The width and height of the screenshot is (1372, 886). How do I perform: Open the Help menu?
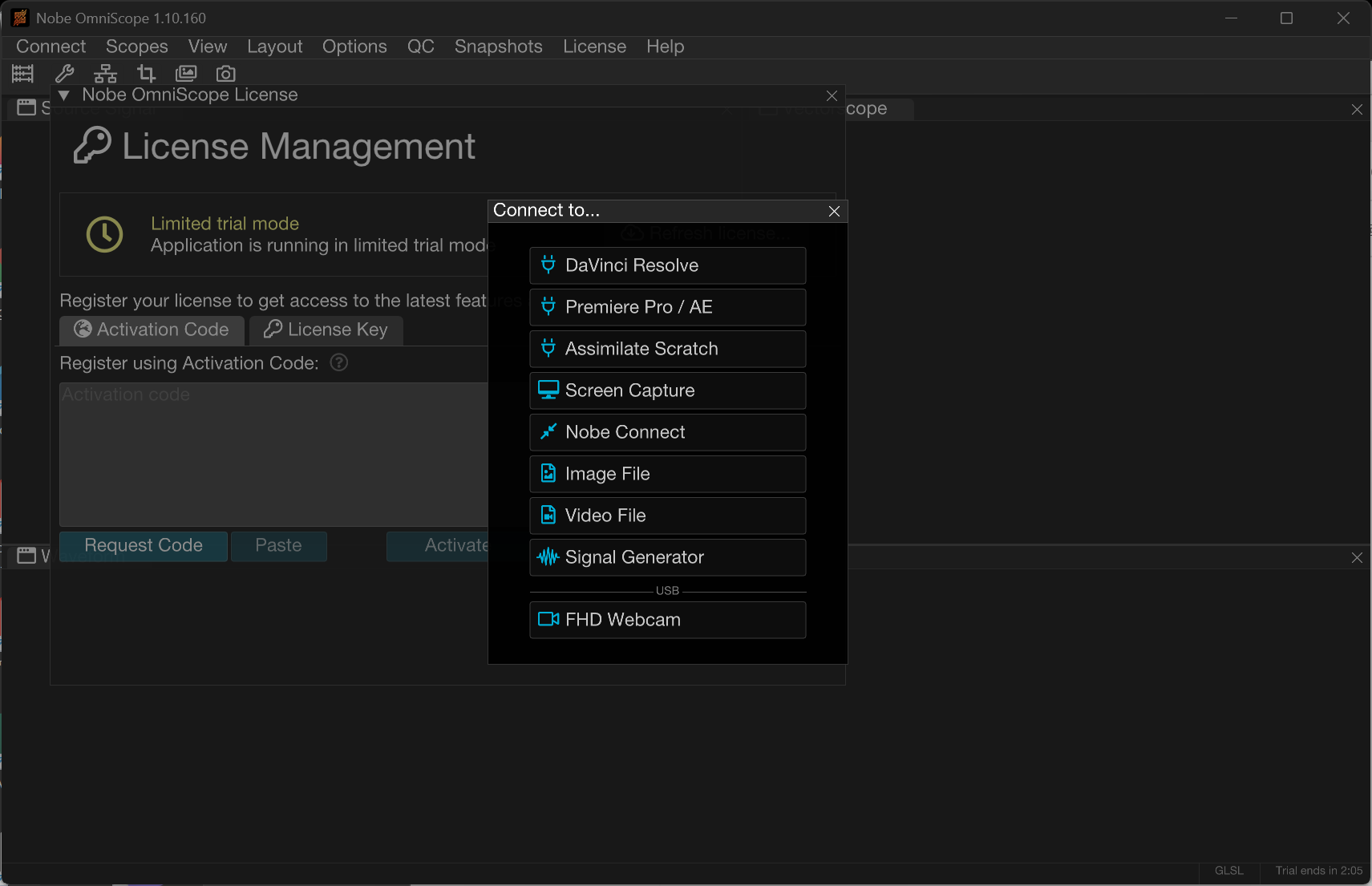click(x=666, y=47)
